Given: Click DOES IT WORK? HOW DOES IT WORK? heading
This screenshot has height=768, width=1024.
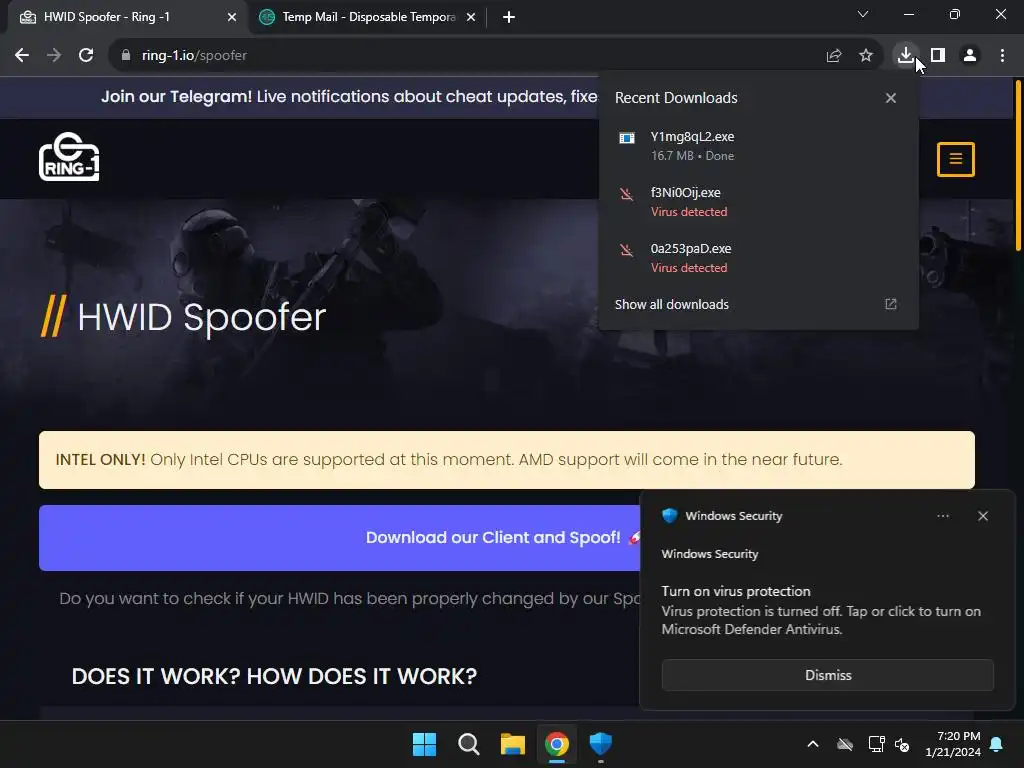Looking at the screenshot, I should [274, 677].
